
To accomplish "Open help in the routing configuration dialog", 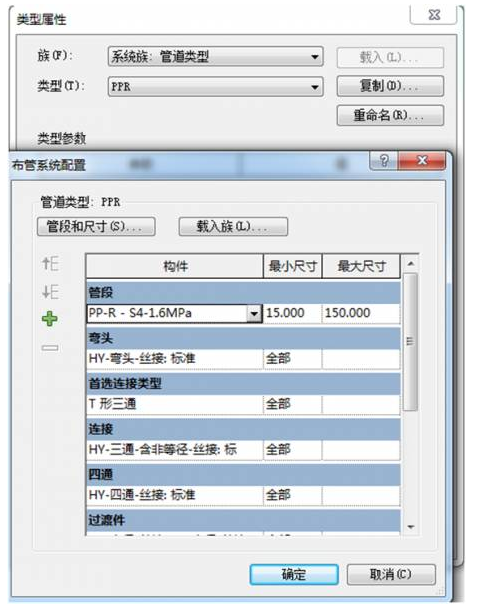I will pos(383,161).
